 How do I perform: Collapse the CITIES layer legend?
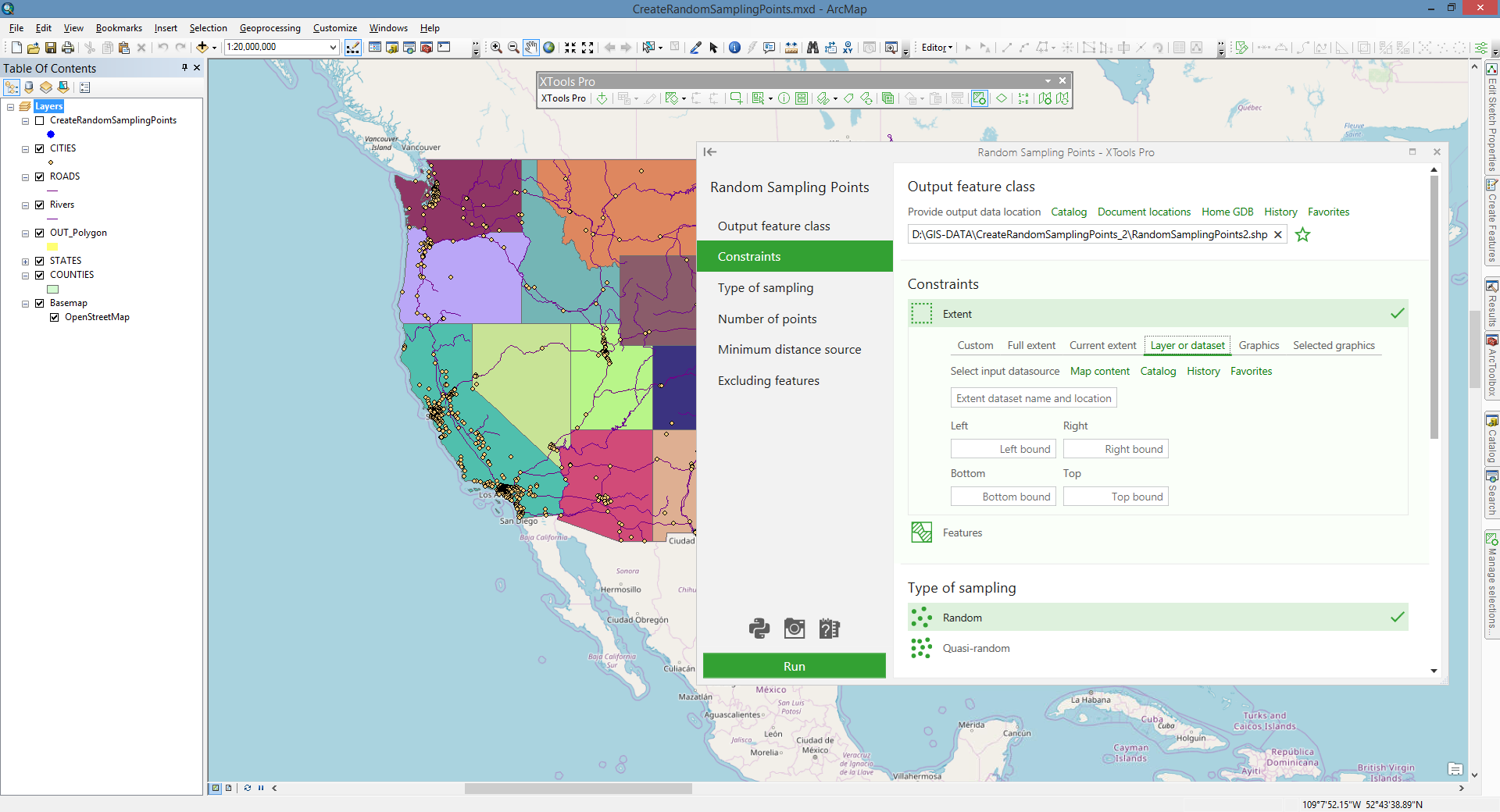coord(25,149)
